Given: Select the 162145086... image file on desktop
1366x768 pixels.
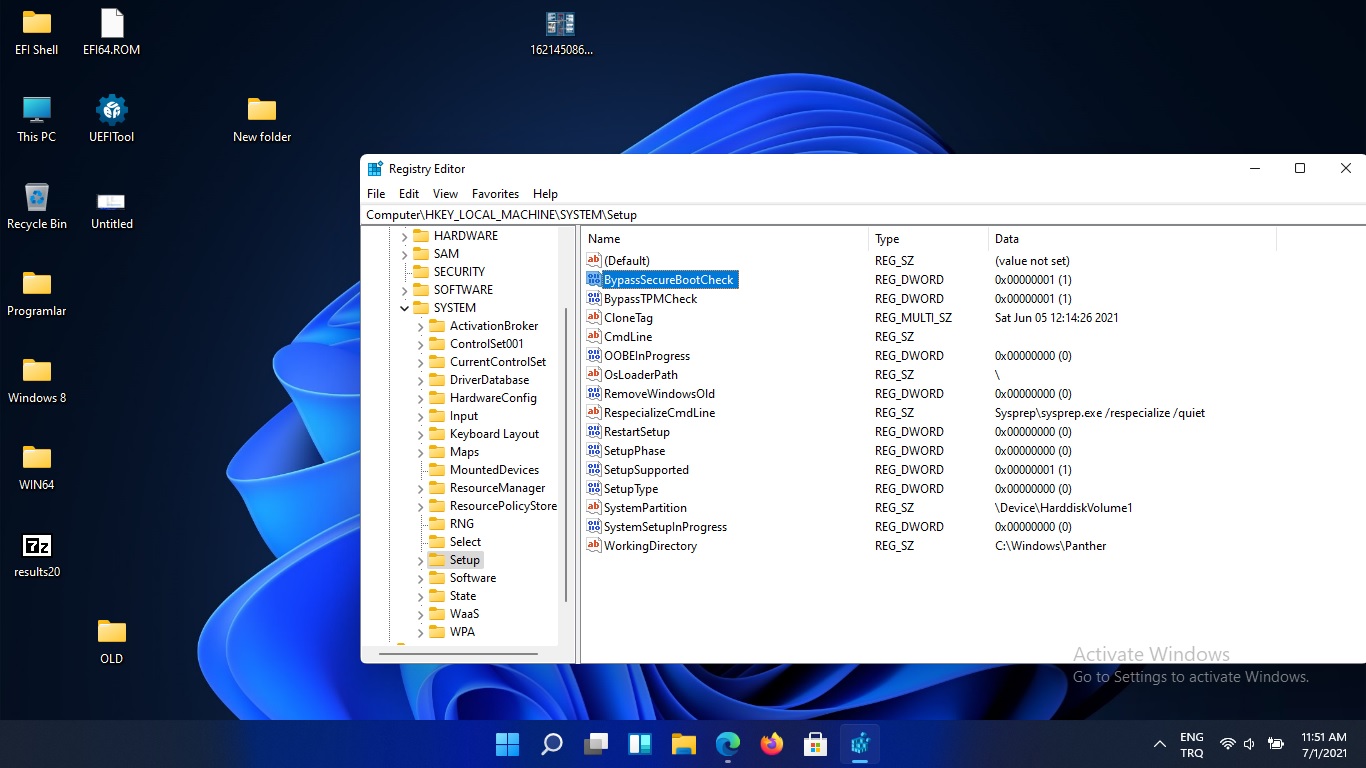Looking at the screenshot, I should [x=561, y=32].
